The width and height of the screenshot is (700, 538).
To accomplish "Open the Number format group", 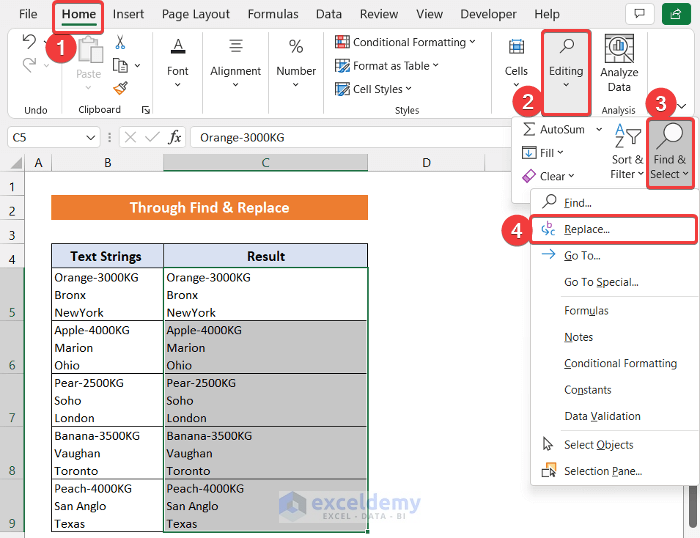I will point(296,63).
